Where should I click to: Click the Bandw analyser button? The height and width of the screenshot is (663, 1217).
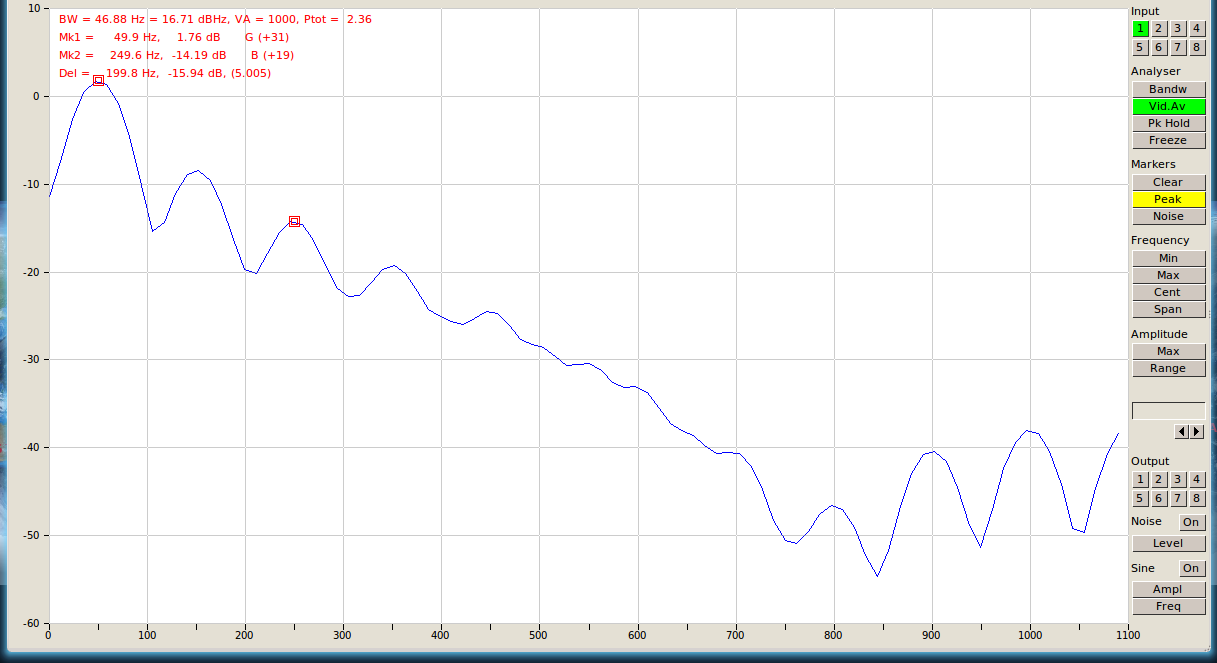tap(1168, 90)
